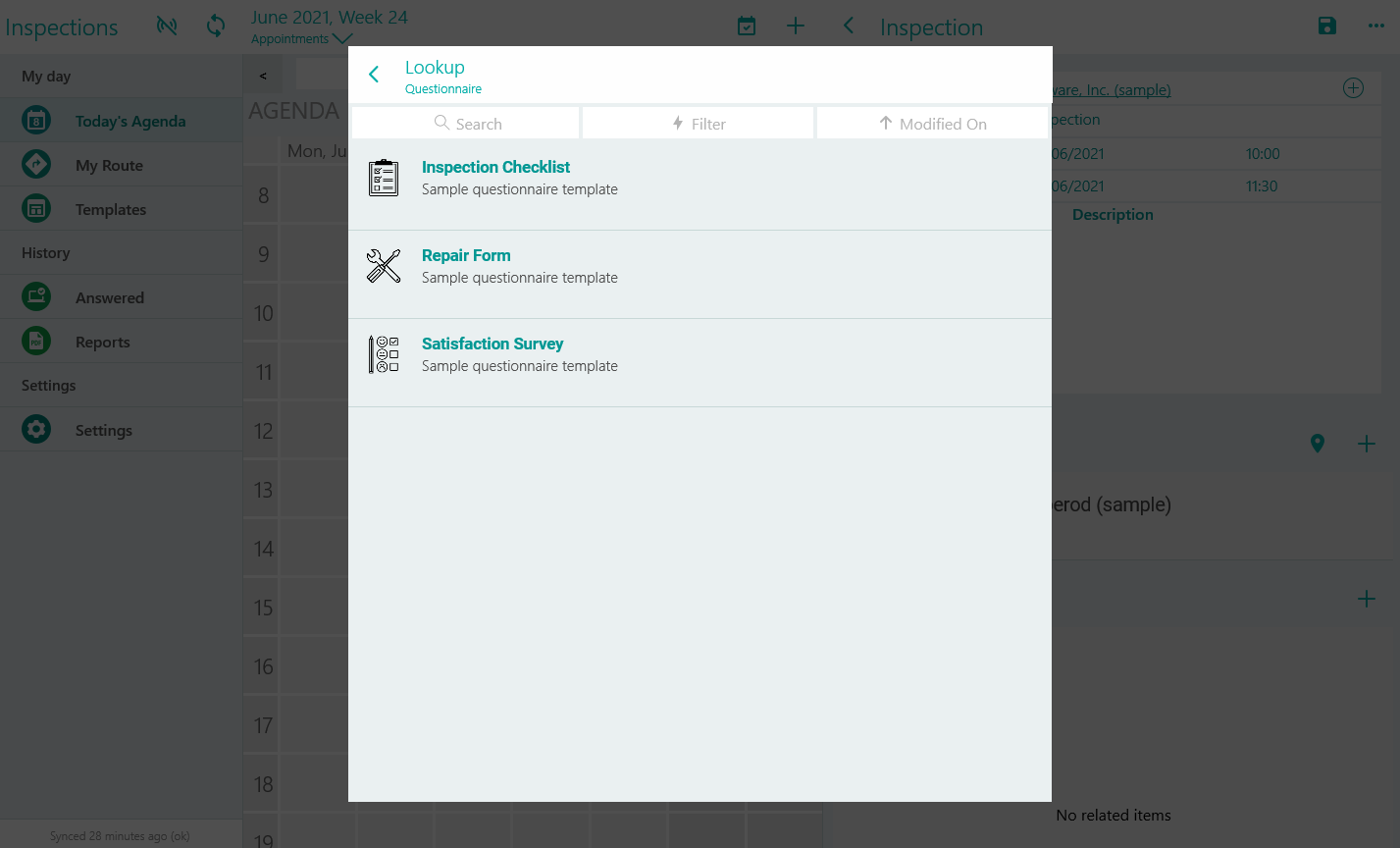
Task: Toggle sort by Modified On
Action: [x=932, y=124]
